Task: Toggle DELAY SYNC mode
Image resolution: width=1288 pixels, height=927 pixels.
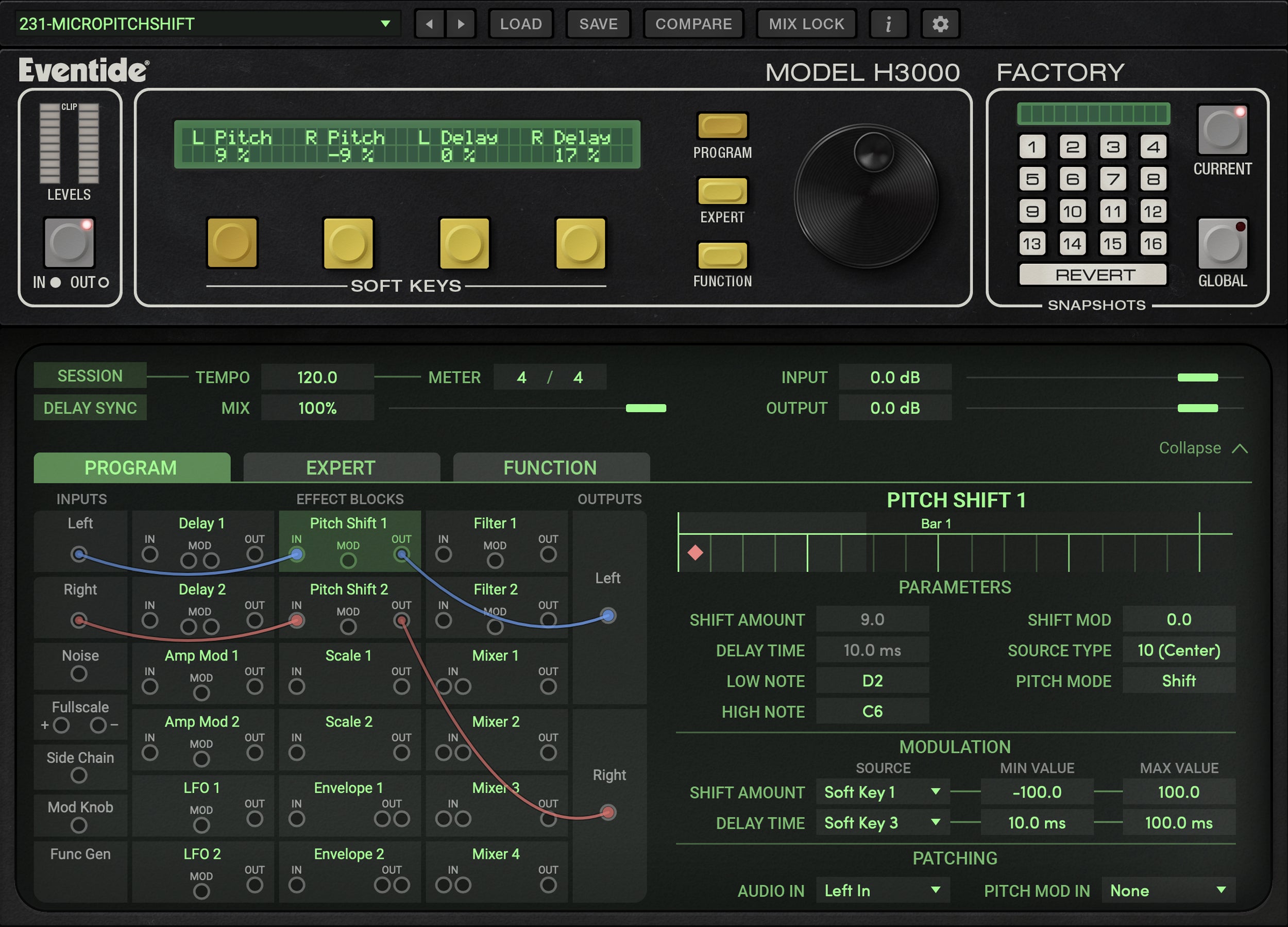Action: pos(90,407)
